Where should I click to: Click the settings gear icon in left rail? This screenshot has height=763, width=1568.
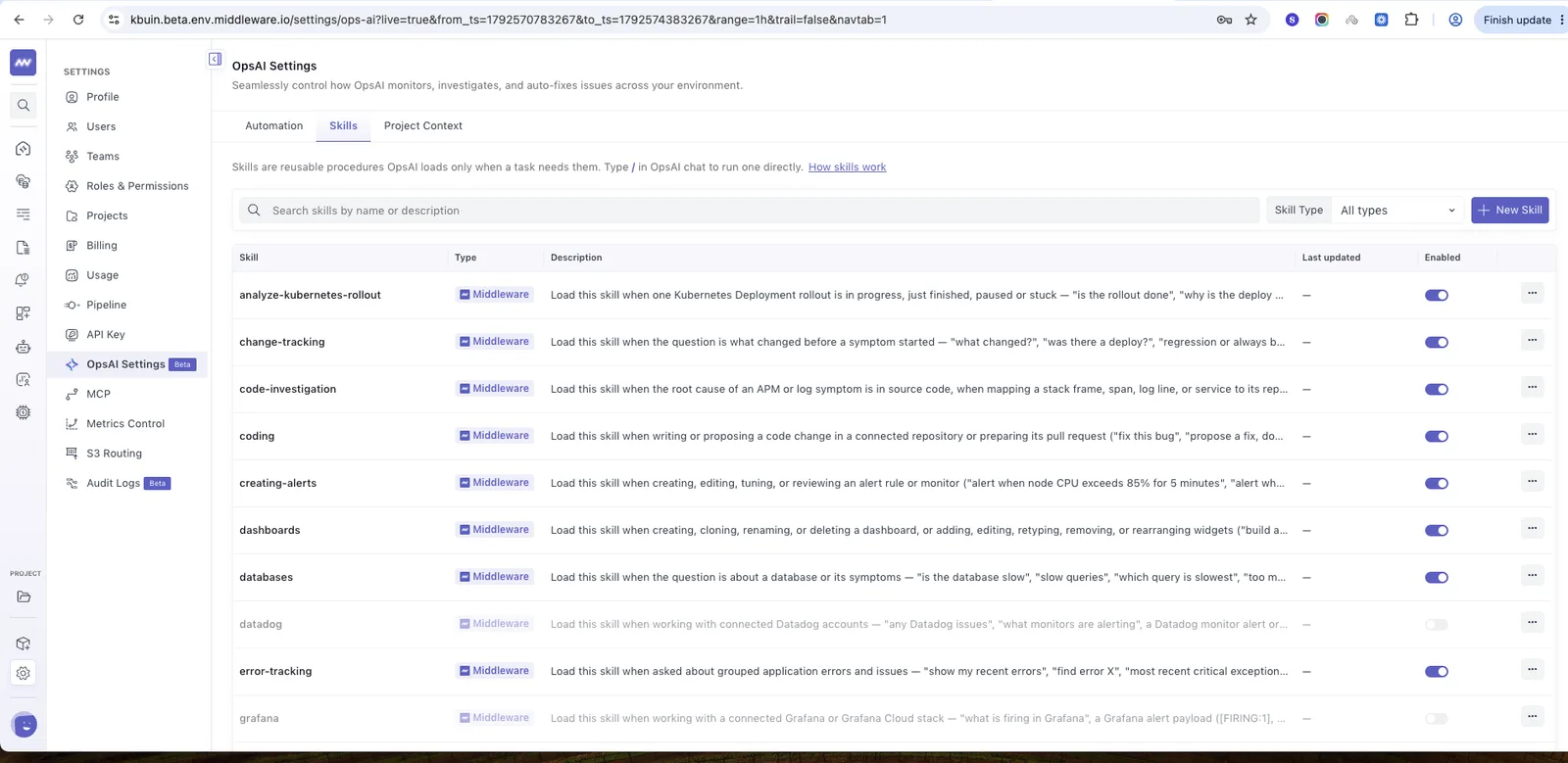click(24, 673)
